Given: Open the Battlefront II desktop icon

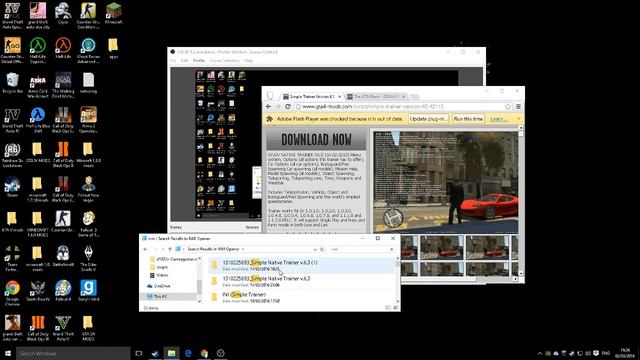Looking at the screenshot, I should [63, 256].
